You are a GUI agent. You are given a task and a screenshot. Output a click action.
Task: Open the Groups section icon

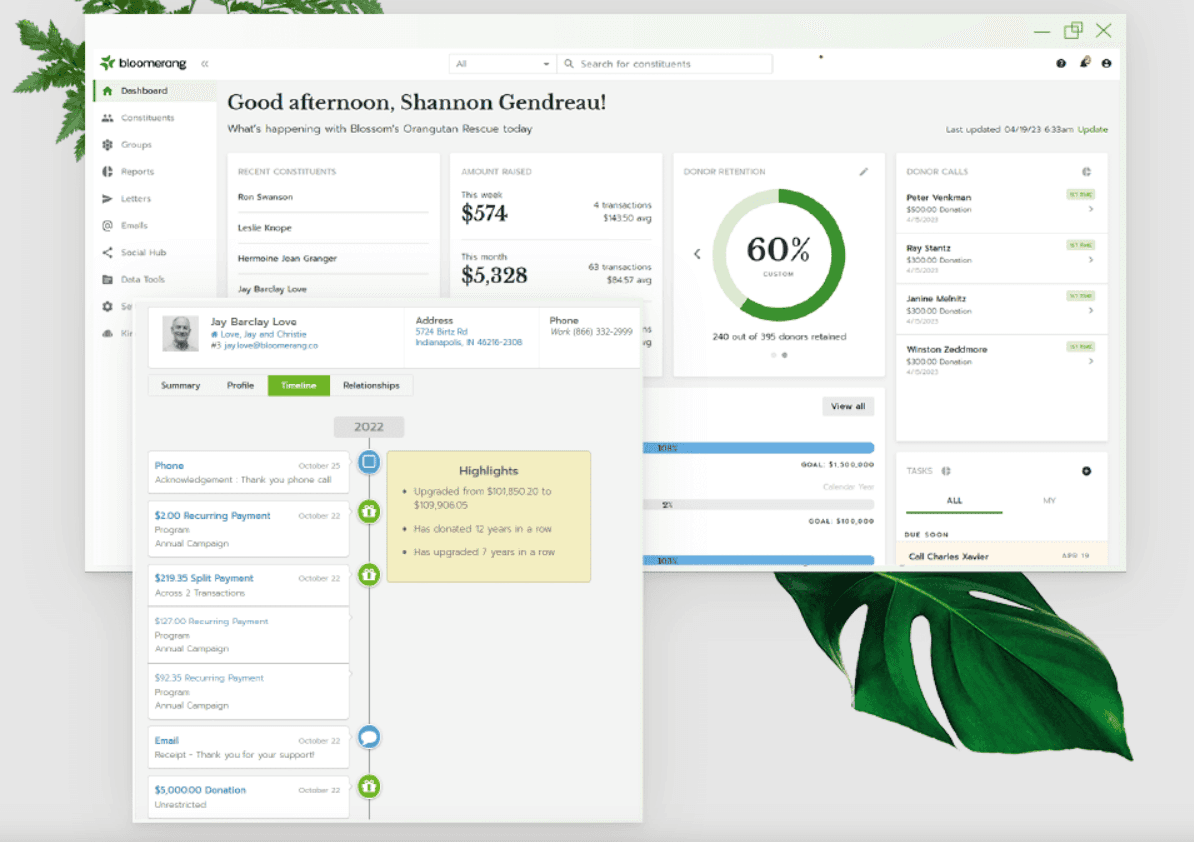[x=107, y=144]
